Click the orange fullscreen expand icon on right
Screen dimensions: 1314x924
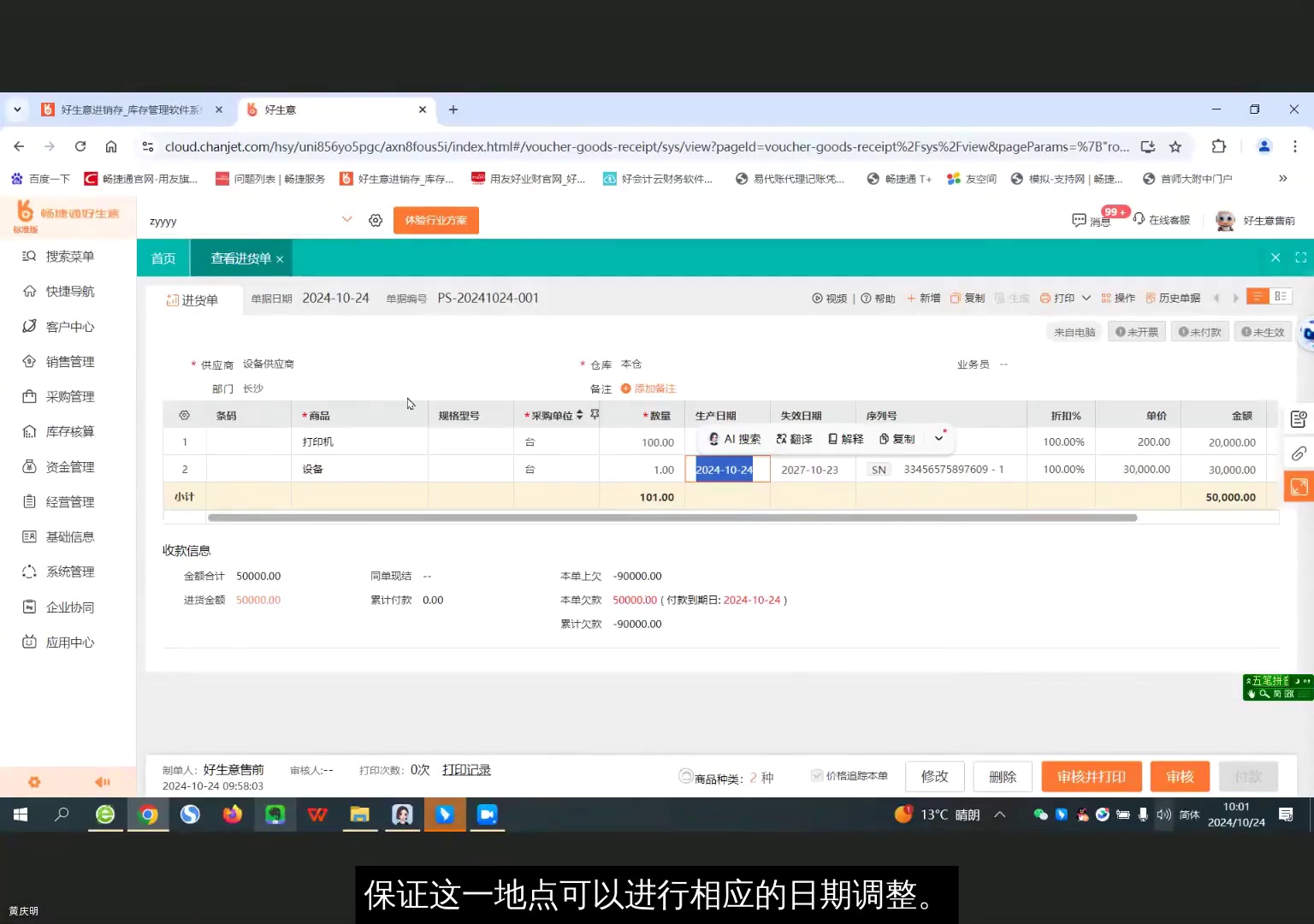coord(1299,486)
